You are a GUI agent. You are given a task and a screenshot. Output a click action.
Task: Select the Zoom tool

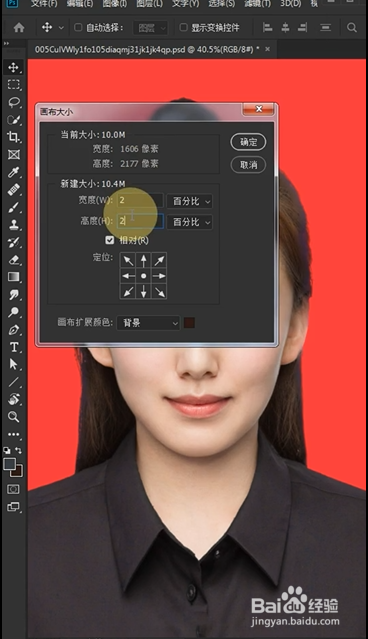[x=13, y=416]
